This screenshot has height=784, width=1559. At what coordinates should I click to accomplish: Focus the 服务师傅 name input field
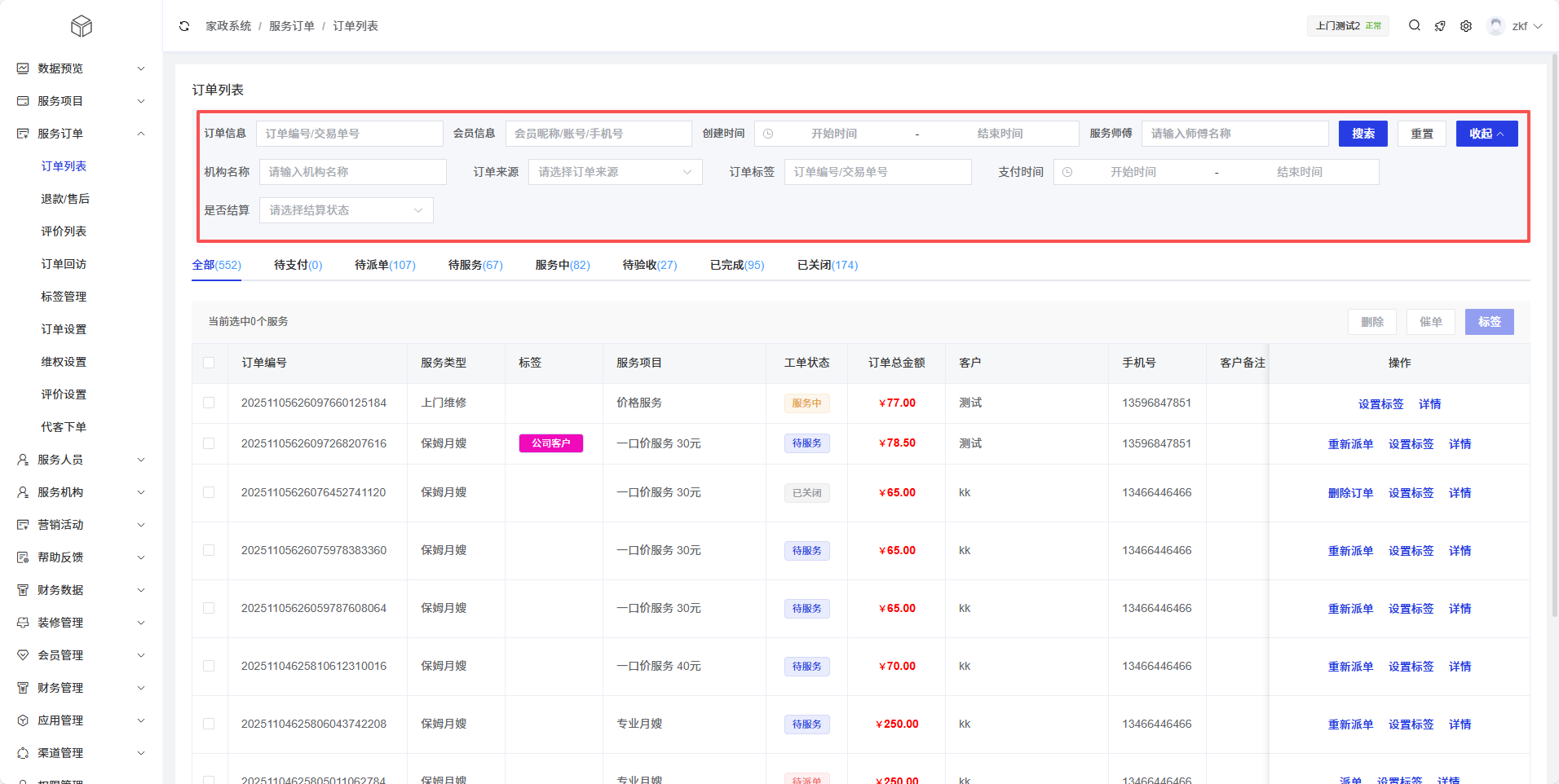(1234, 134)
